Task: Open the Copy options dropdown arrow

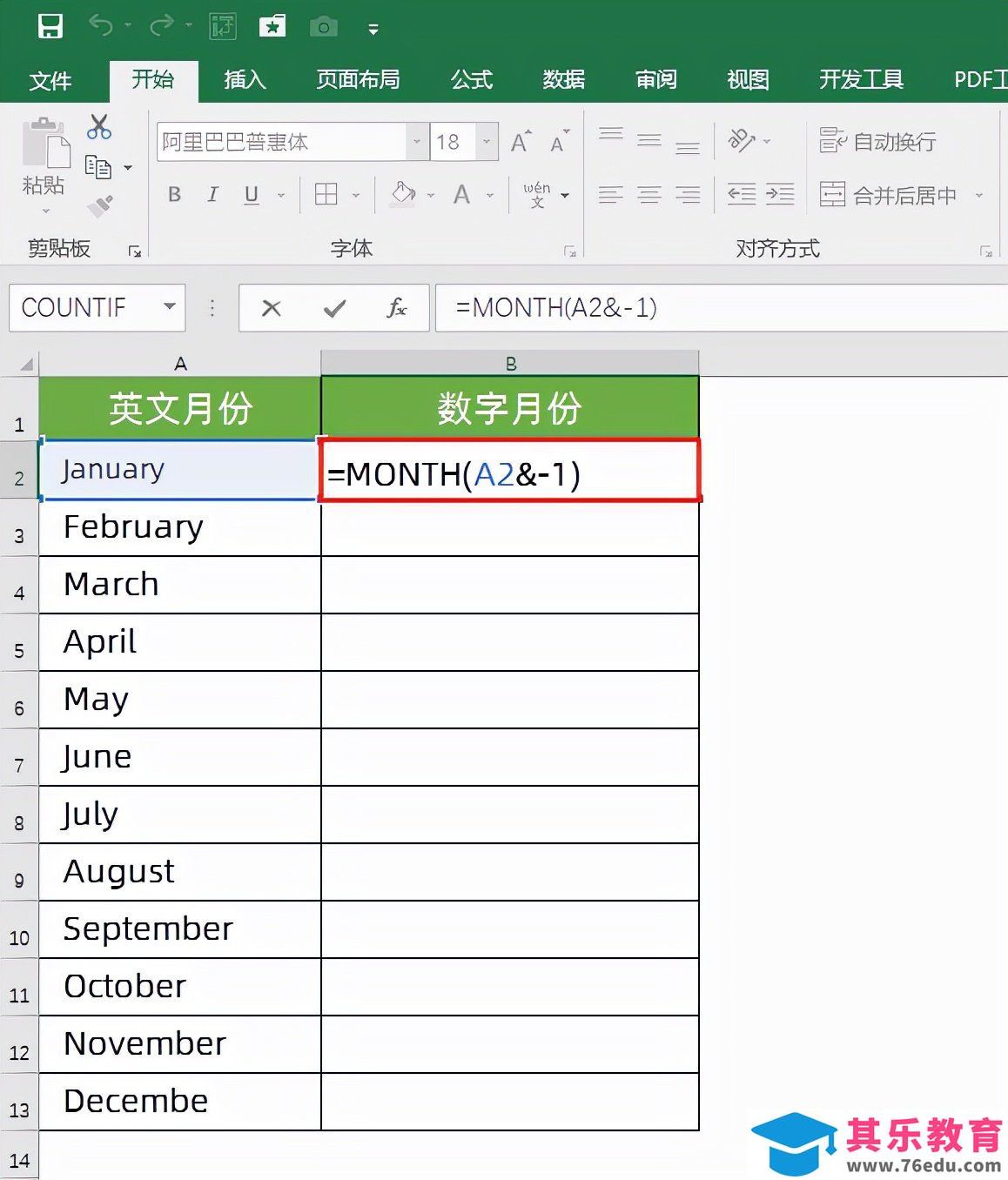Action: 128,167
